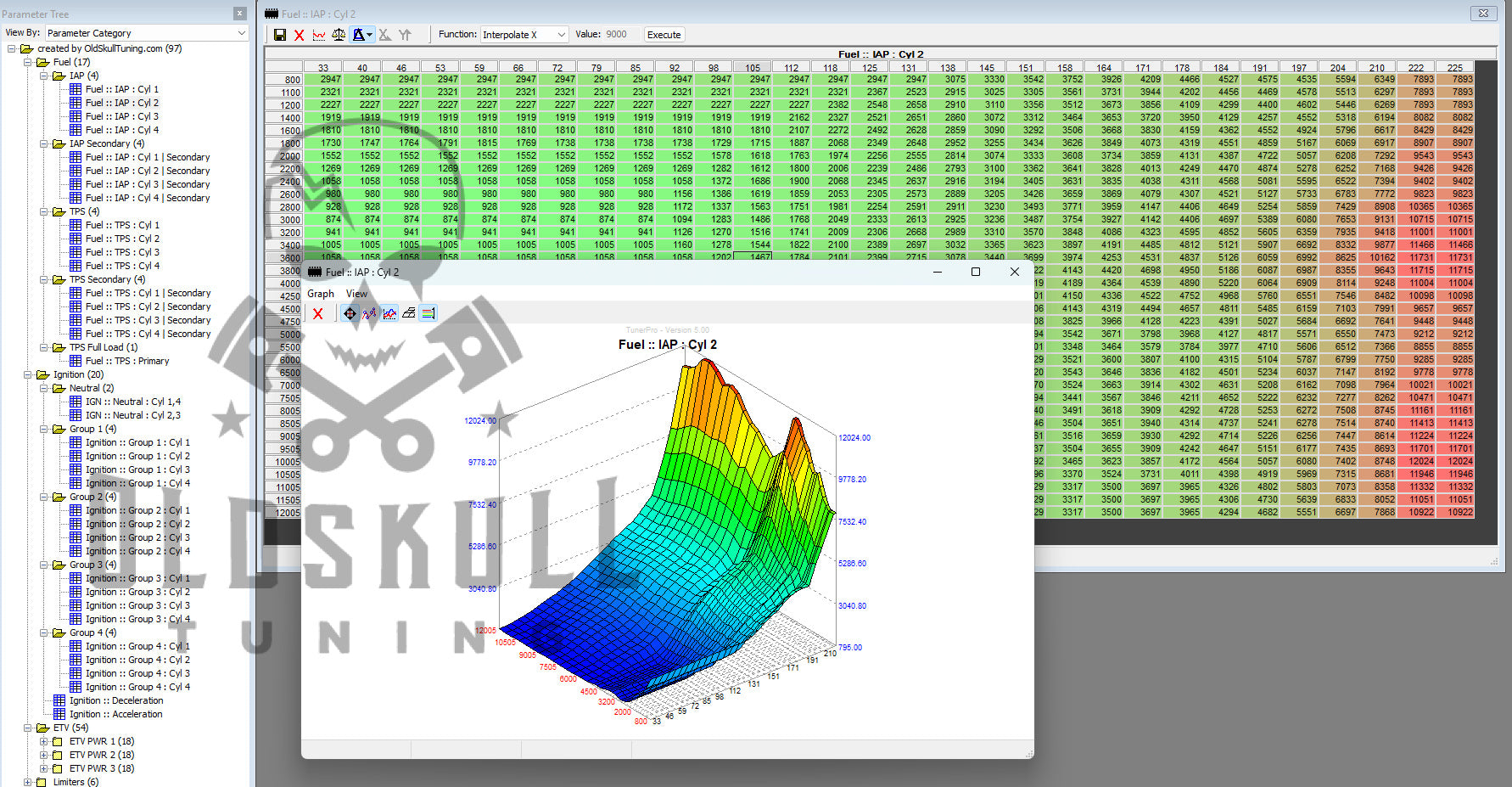Select the four-arrow move tool in graph toolbar

pyautogui.click(x=350, y=313)
